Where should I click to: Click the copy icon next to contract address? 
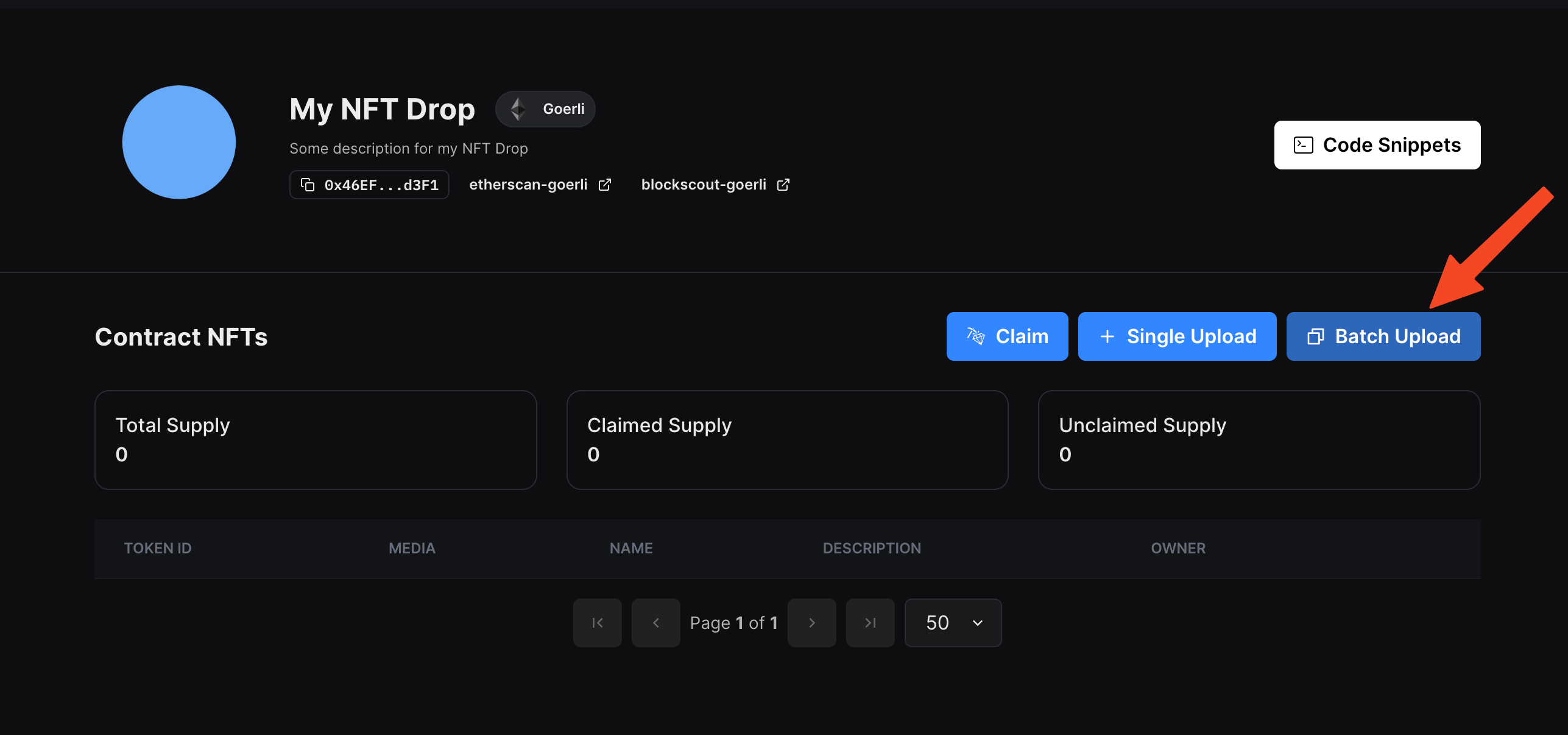308,184
